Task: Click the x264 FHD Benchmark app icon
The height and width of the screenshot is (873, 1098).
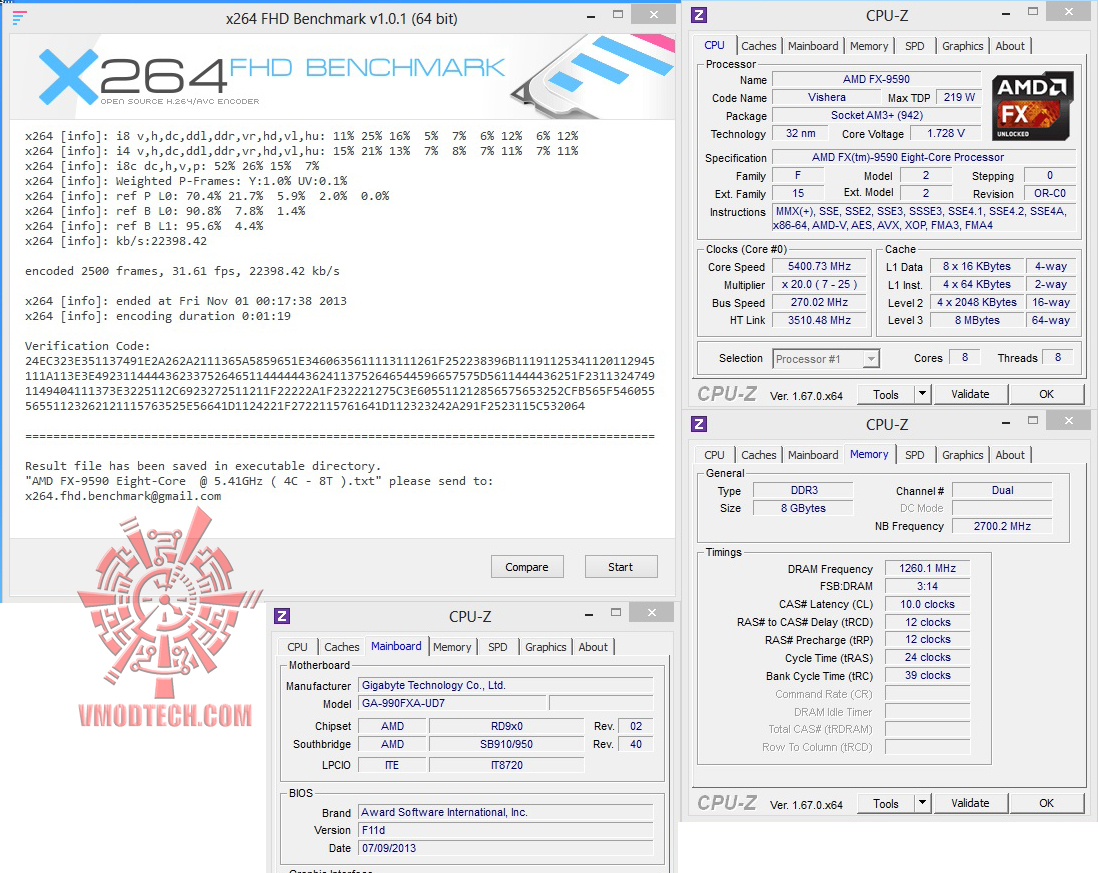Action: pos(20,18)
